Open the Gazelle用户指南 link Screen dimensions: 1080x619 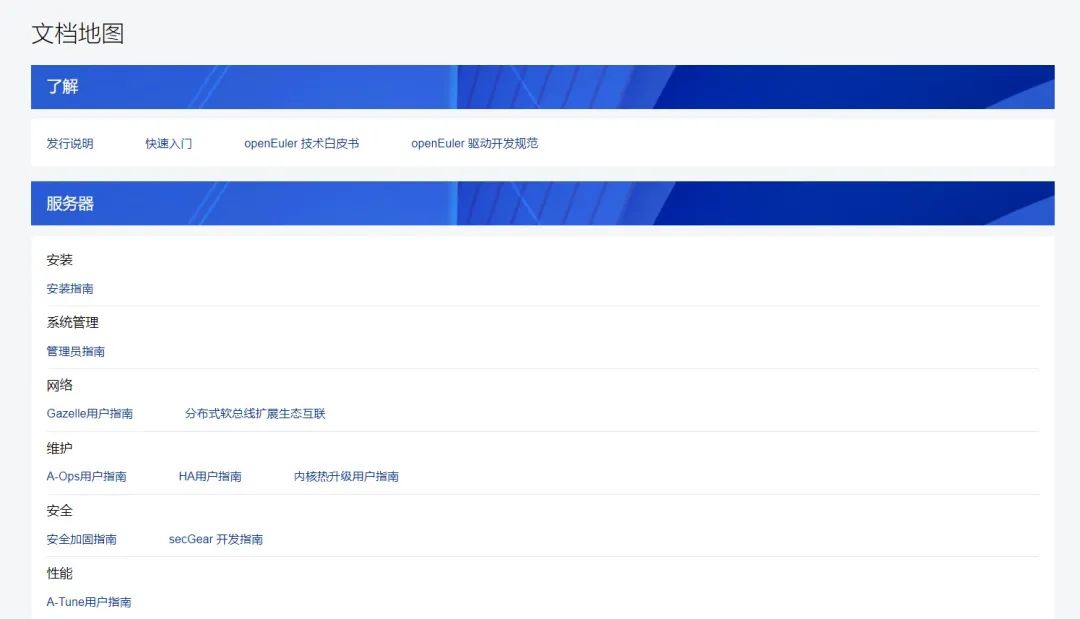pos(90,413)
